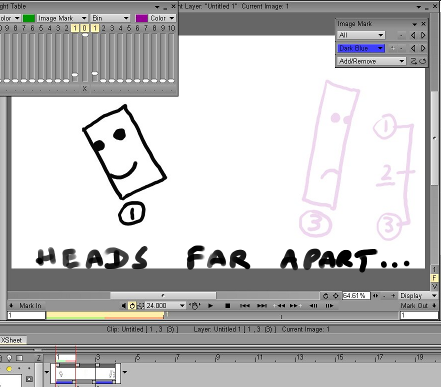Open the Bin dropdown in Light Table

tap(110, 18)
